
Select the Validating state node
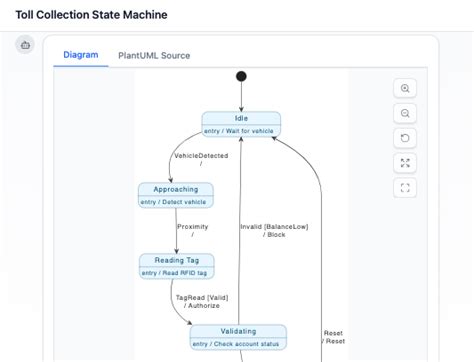pos(238,337)
